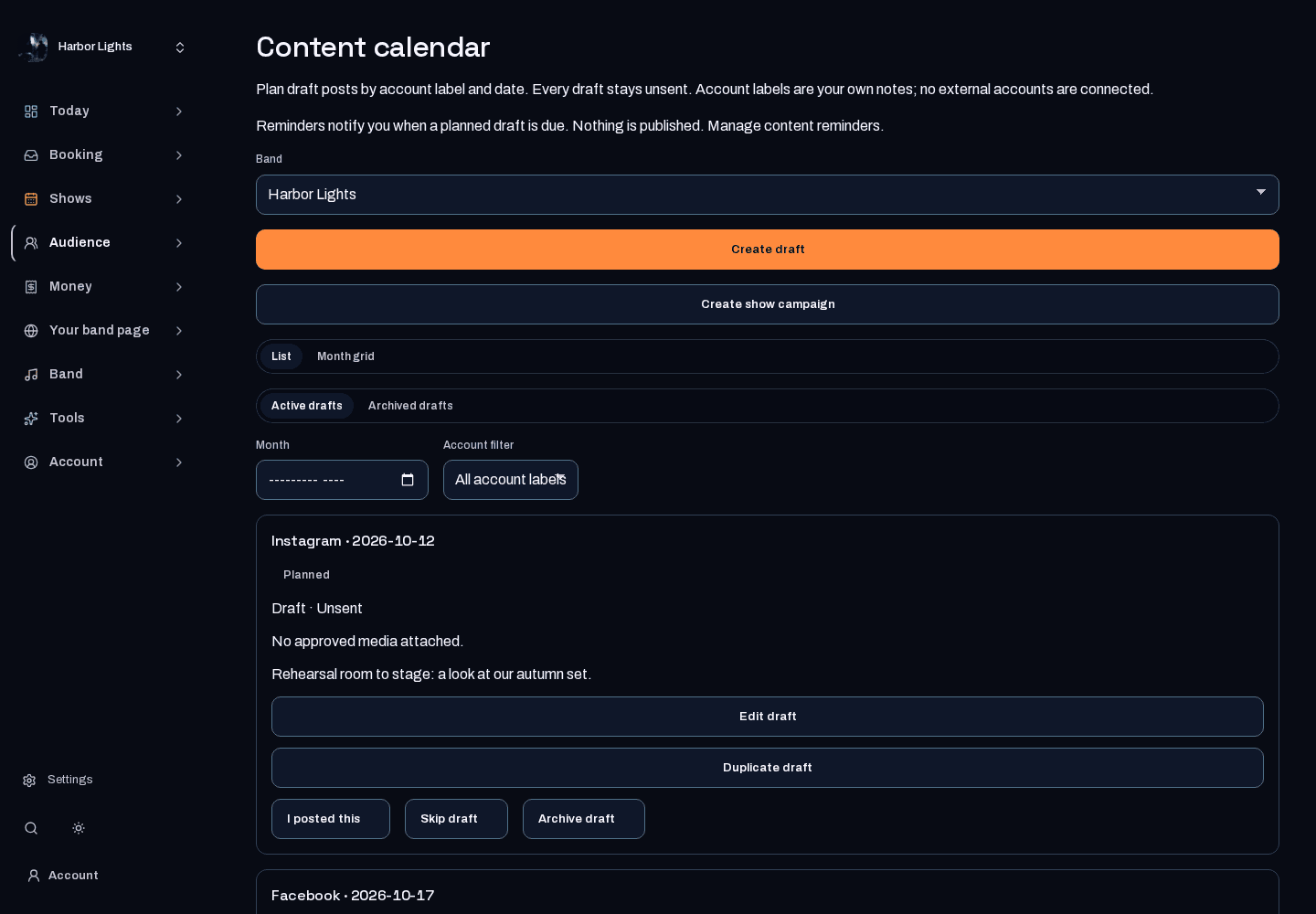Expand the Band section chevron
This screenshot has width=1316, height=914.
click(x=179, y=375)
